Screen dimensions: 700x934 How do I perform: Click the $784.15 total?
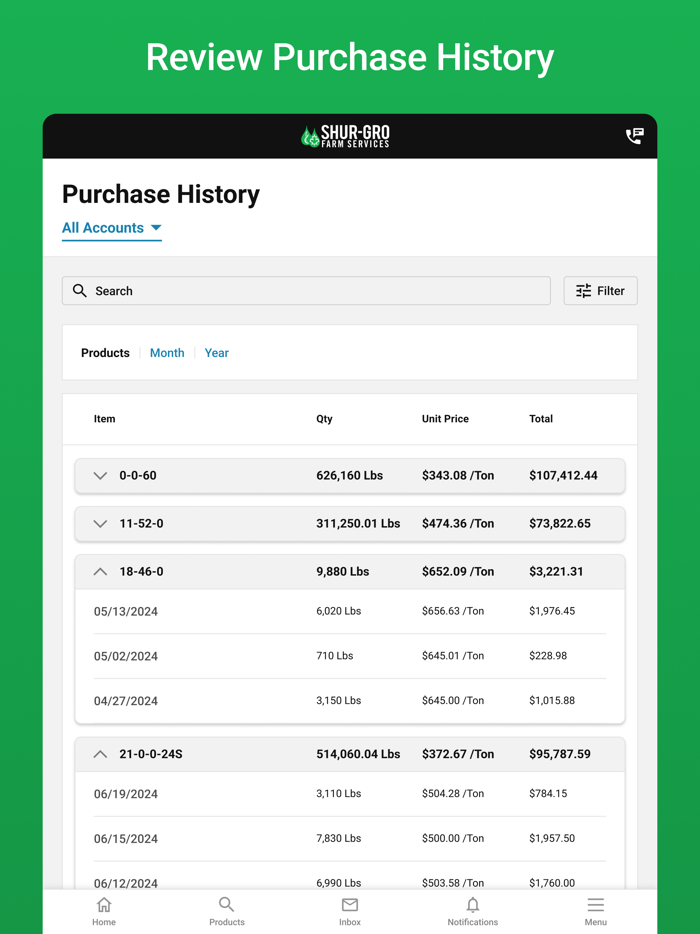pyautogui.click(x=548, y=793)
